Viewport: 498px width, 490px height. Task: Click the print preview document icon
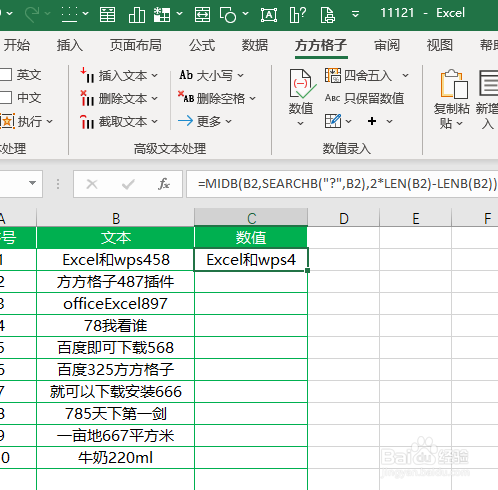327,14
